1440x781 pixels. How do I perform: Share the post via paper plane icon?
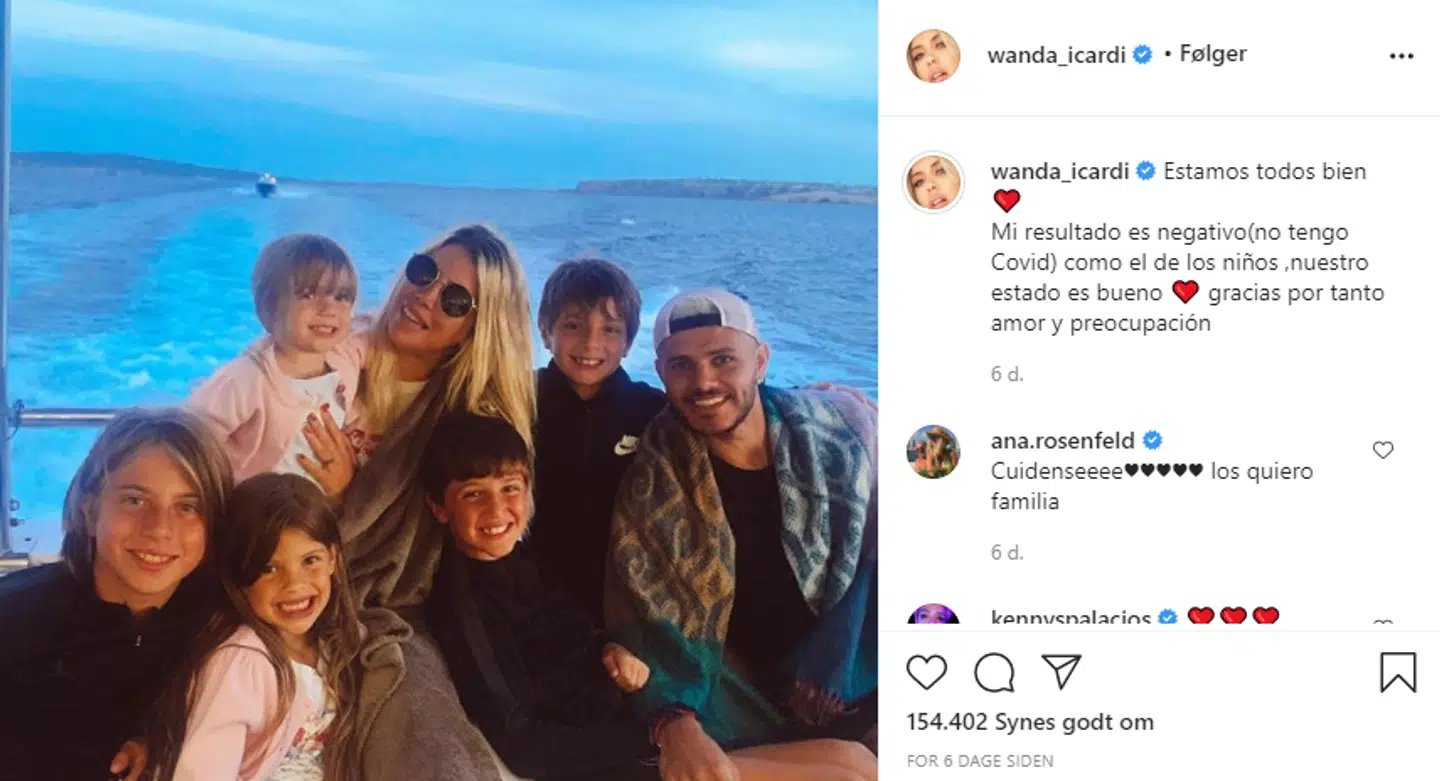pos(1061,672)
